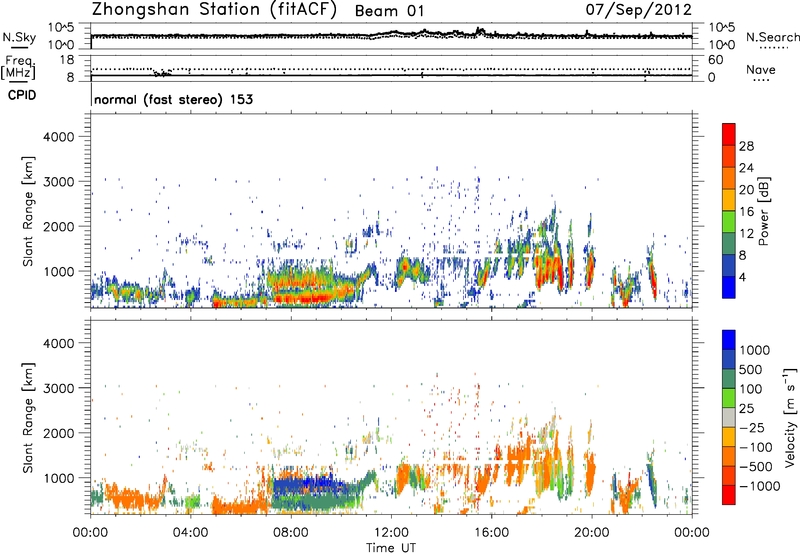This screenshot has width=800, height=554.
Task: Click the "CPID" row label
Action: [x=22, y=95]
